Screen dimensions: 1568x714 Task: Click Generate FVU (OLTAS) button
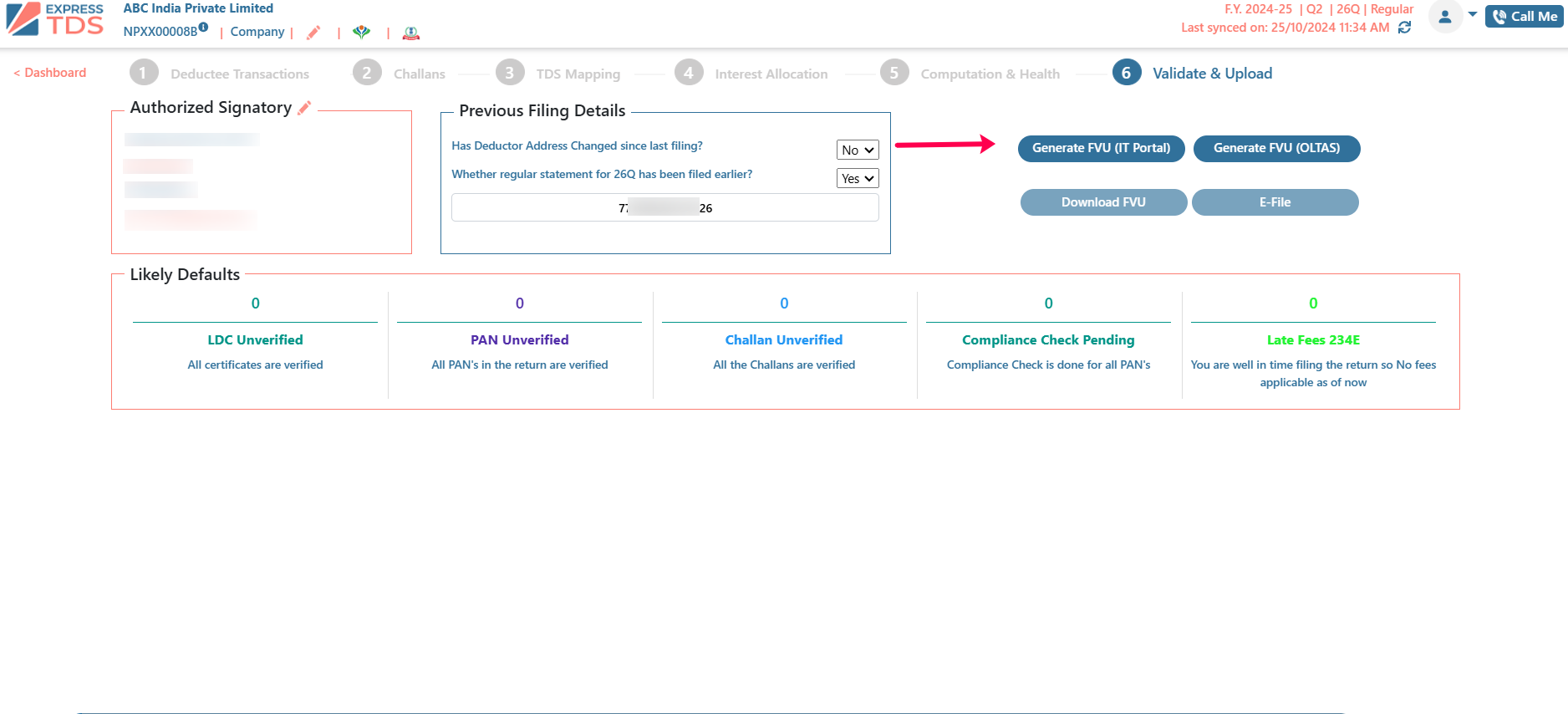(x=1276, y=148)
